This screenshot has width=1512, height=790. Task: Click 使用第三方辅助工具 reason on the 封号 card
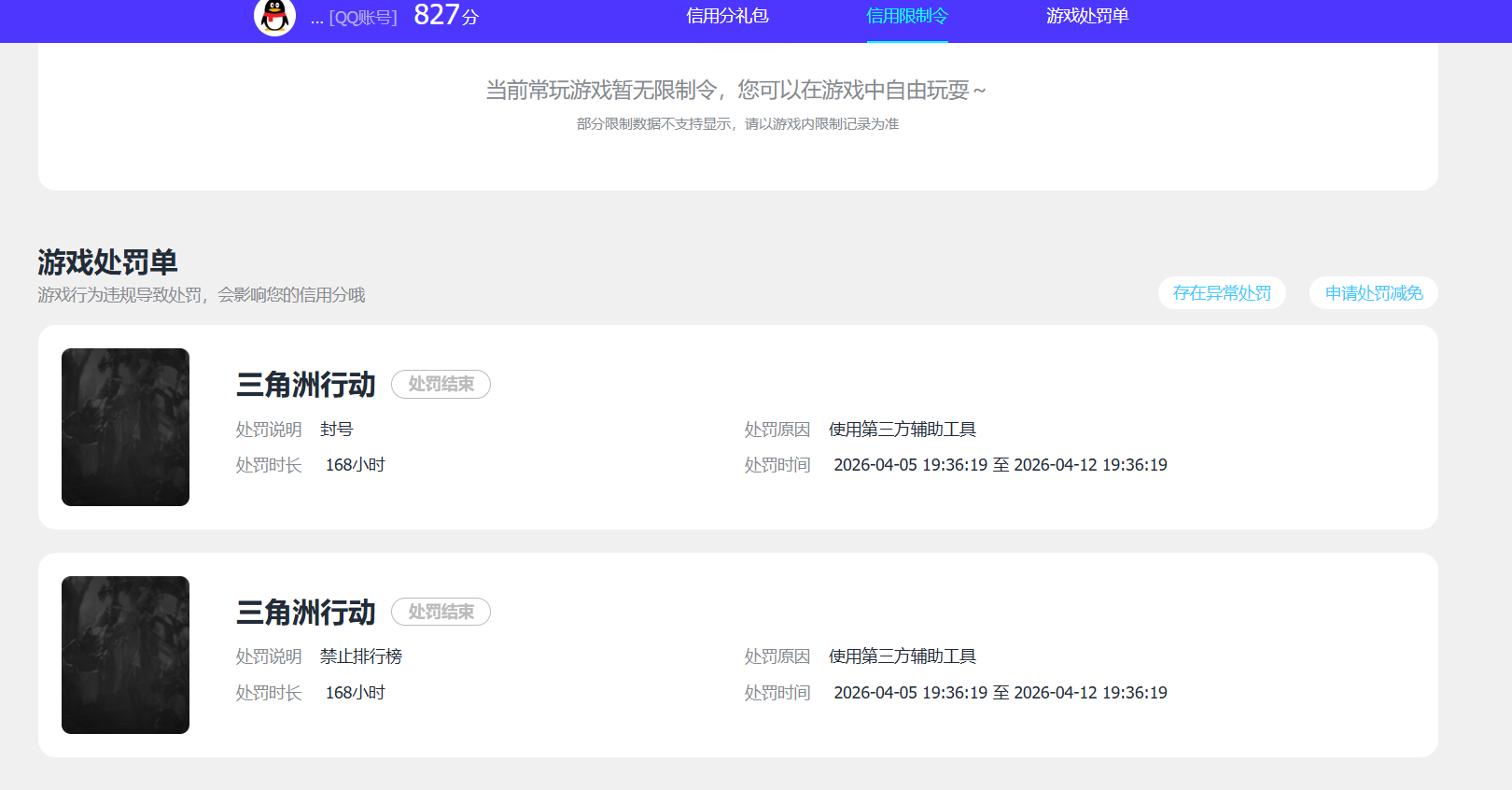pyautogui.click(x=903, y=430)
